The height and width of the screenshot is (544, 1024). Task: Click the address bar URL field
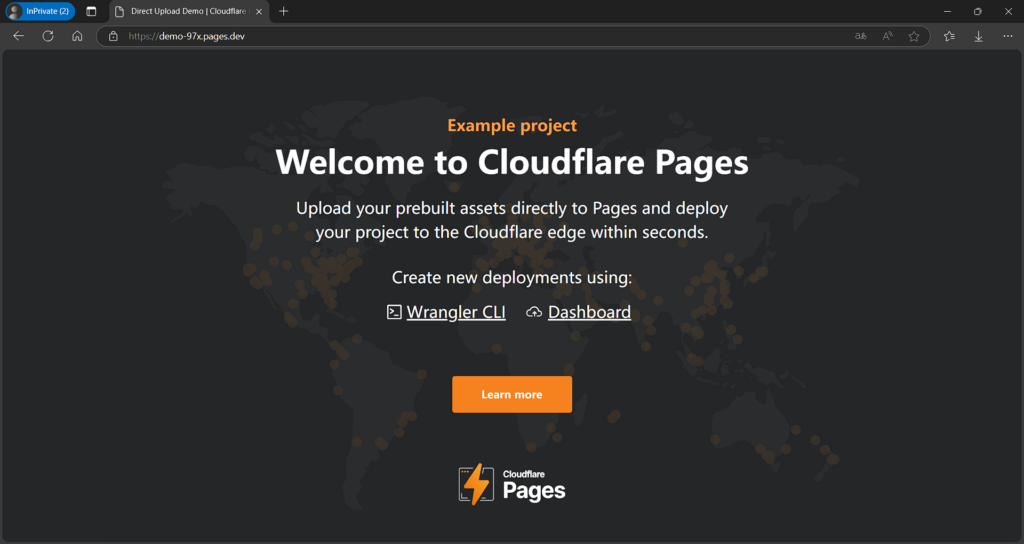point(483,36)
